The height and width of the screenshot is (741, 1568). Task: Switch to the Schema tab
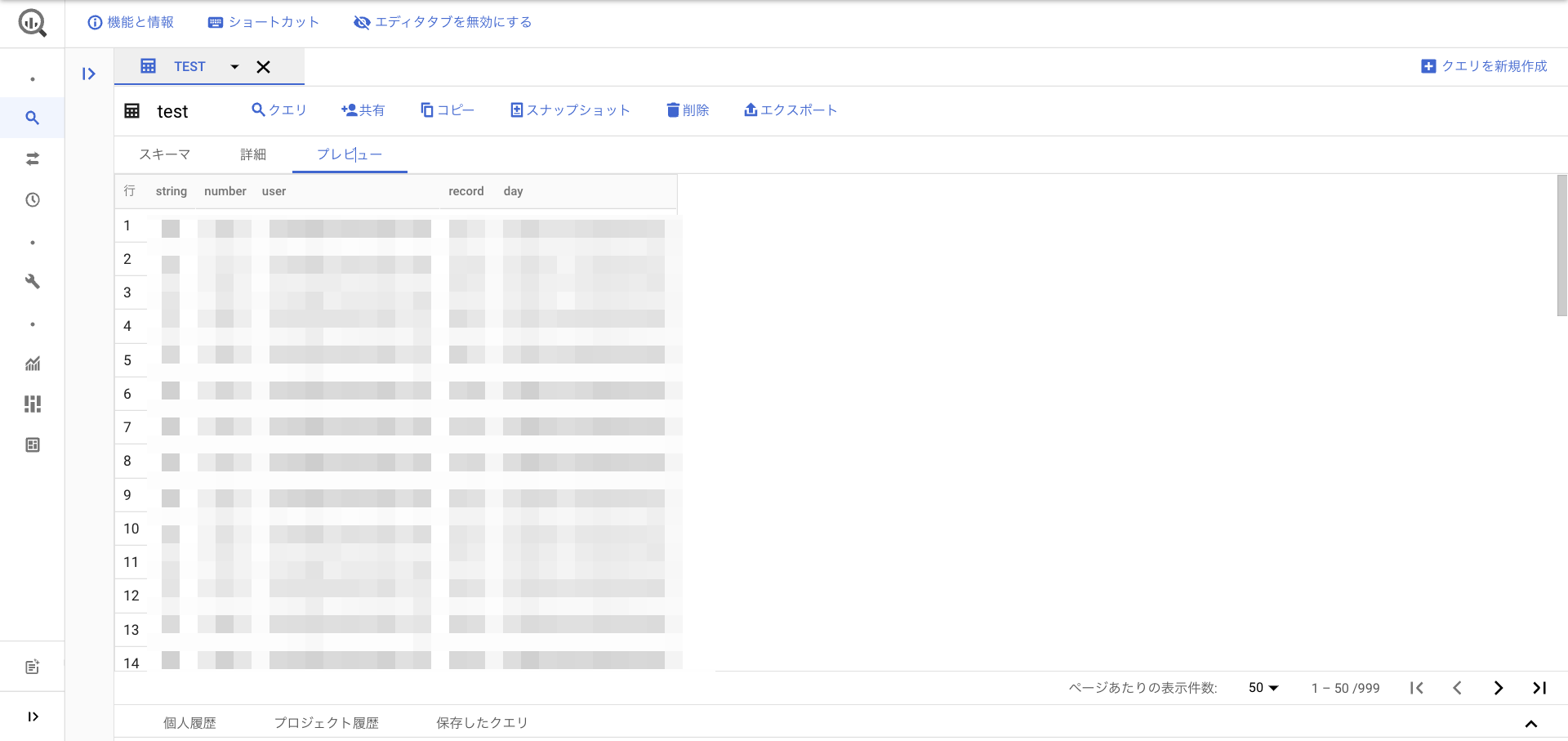click(165, 154)
